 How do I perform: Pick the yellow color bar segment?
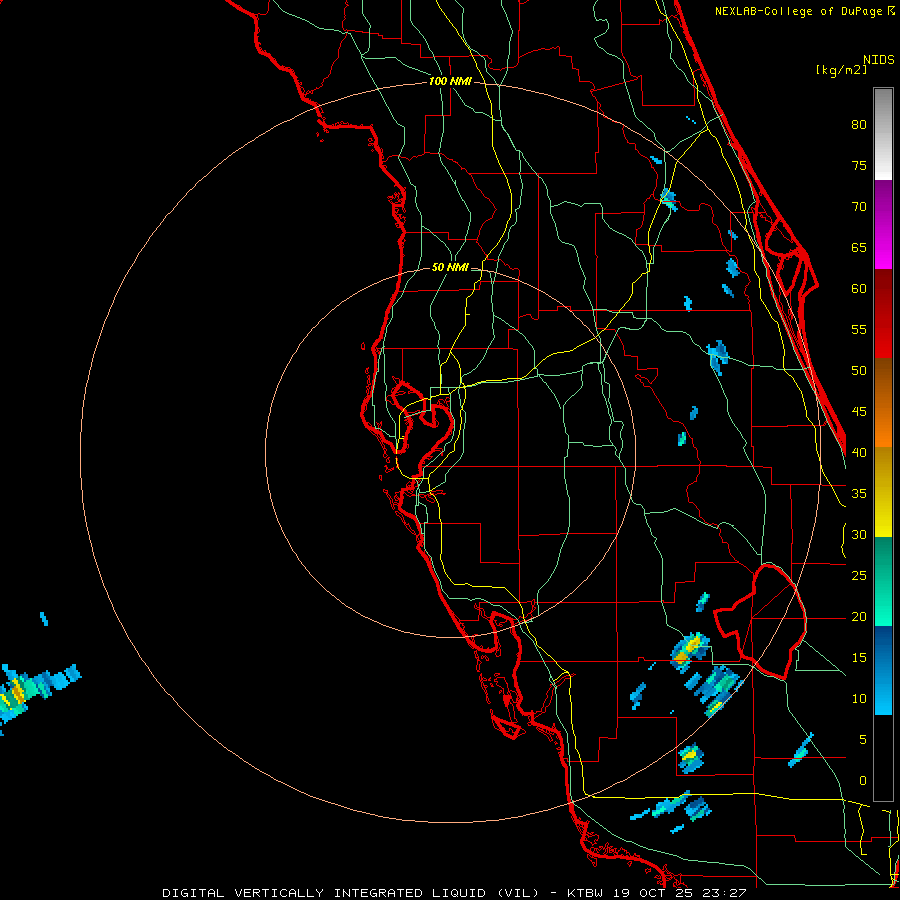883,492
